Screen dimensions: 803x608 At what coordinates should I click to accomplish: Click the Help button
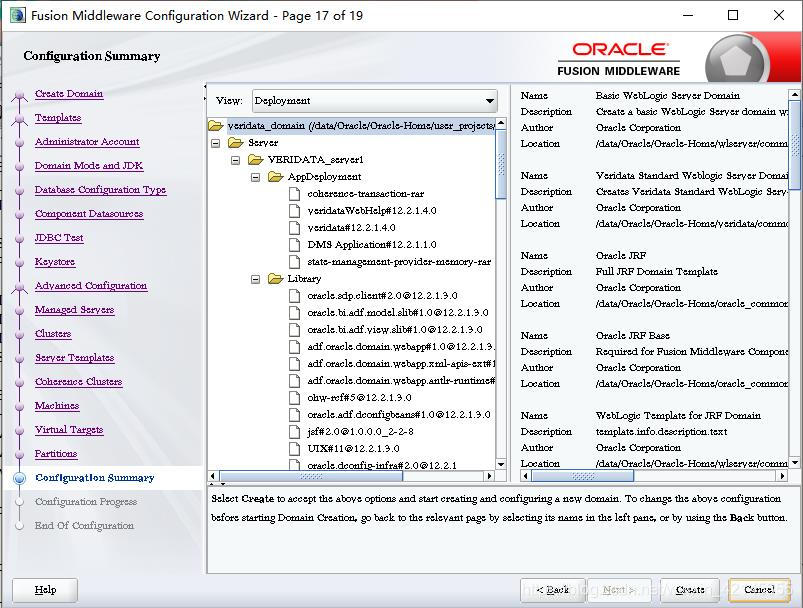[x=45, y=590]
